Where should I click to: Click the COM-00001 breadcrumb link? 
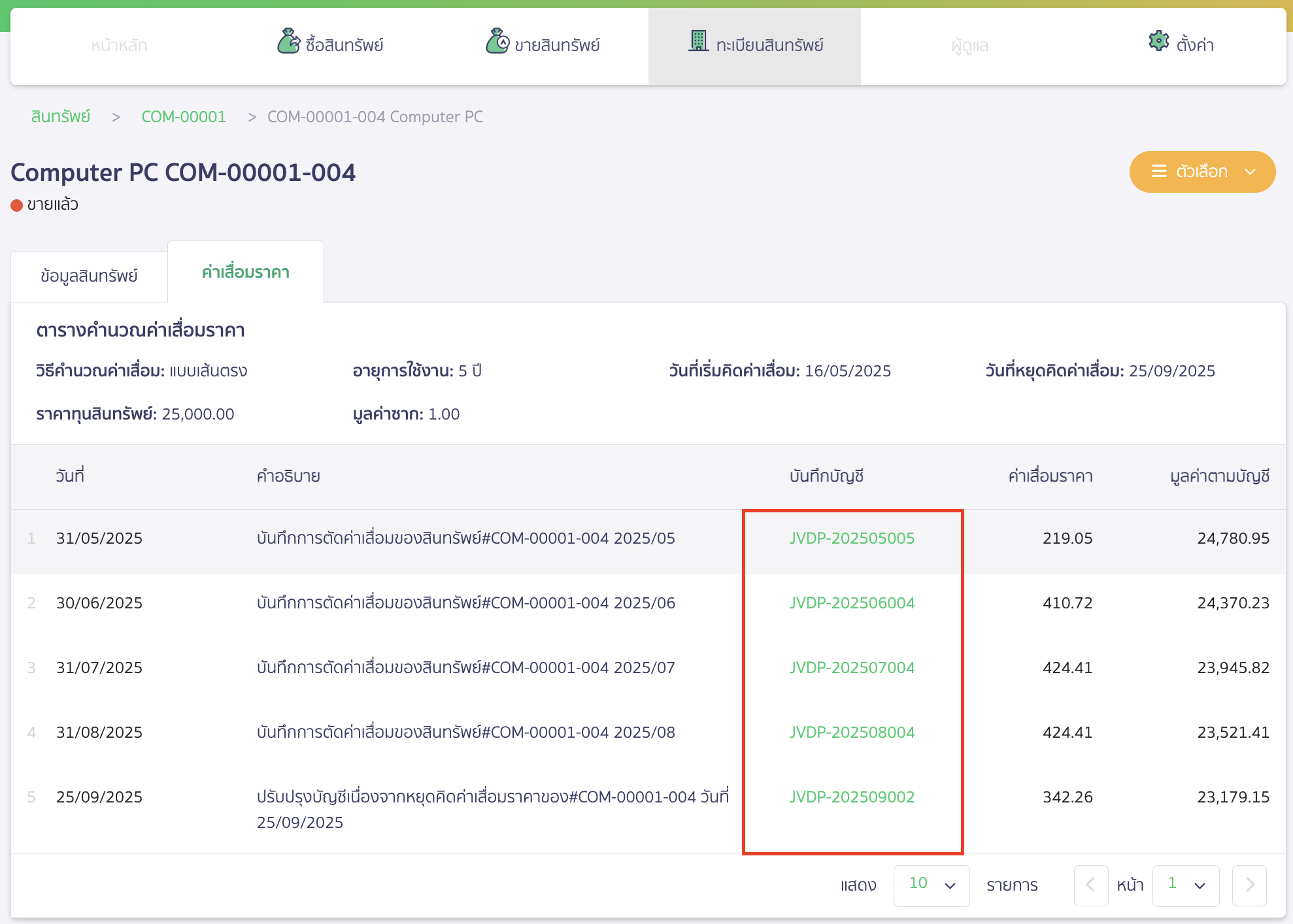point(184,117)
